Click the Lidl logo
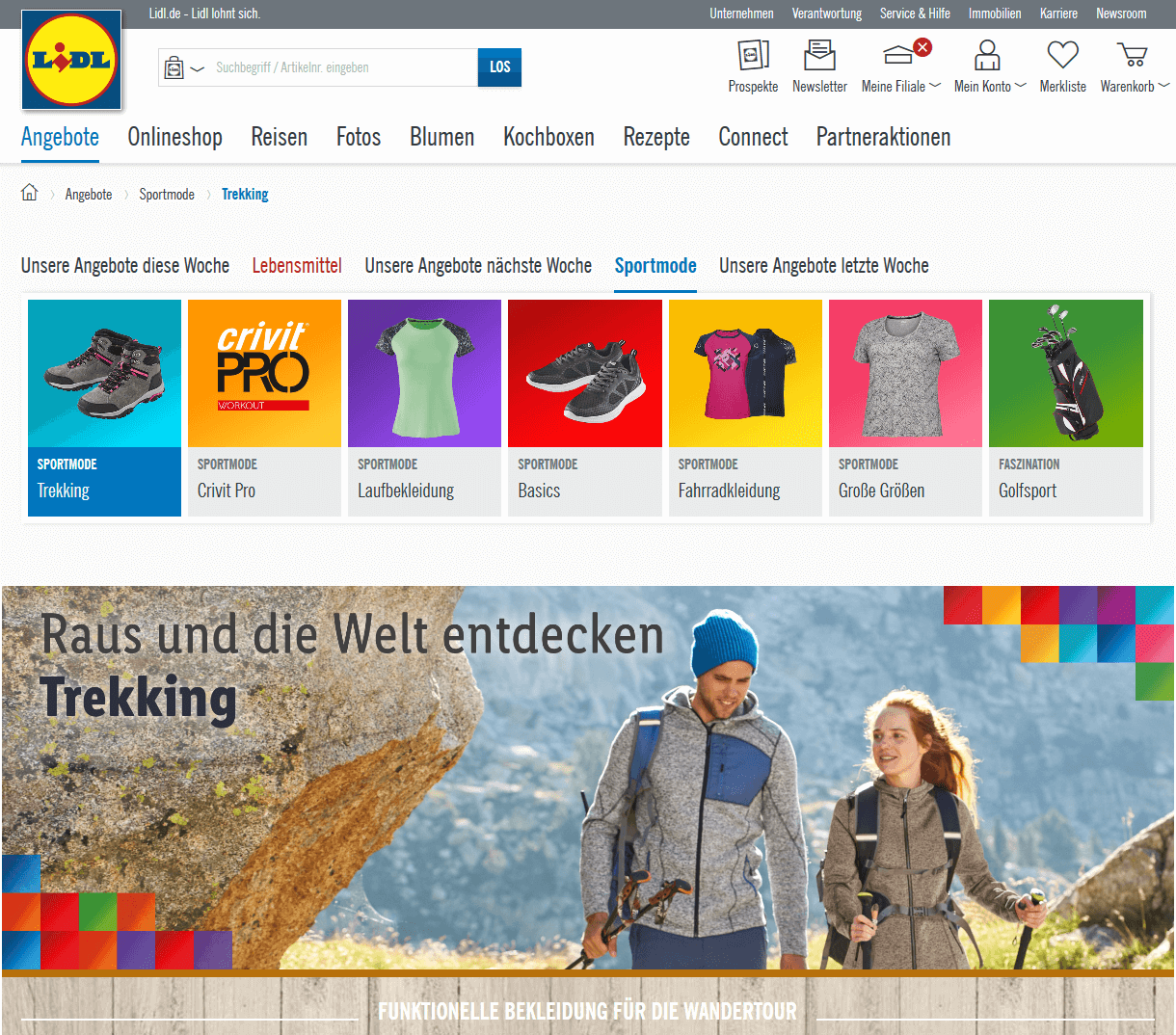Viewport: 1176px width, 1035px height. [71, 60]
